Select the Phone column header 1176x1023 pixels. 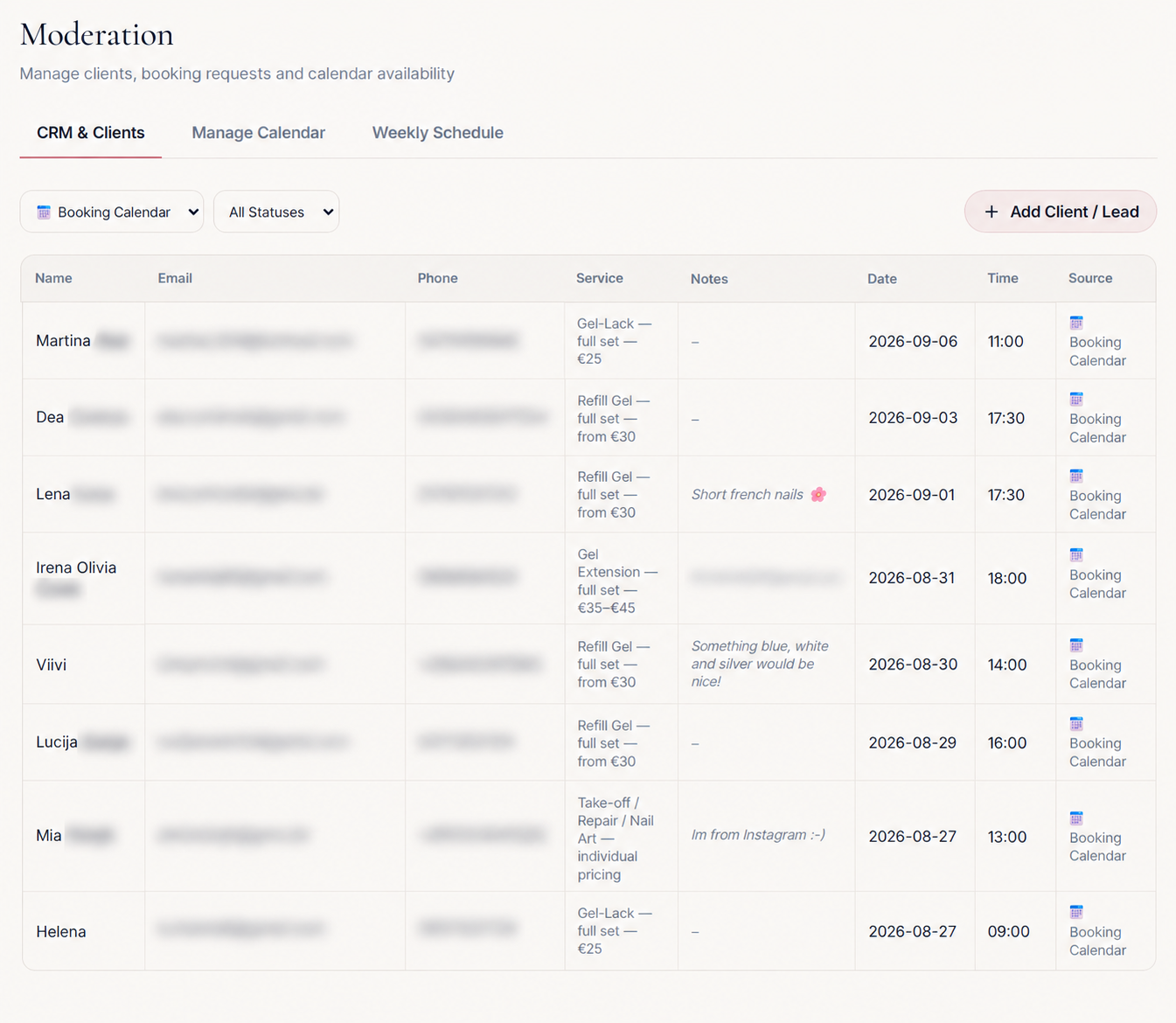(437, 278)
